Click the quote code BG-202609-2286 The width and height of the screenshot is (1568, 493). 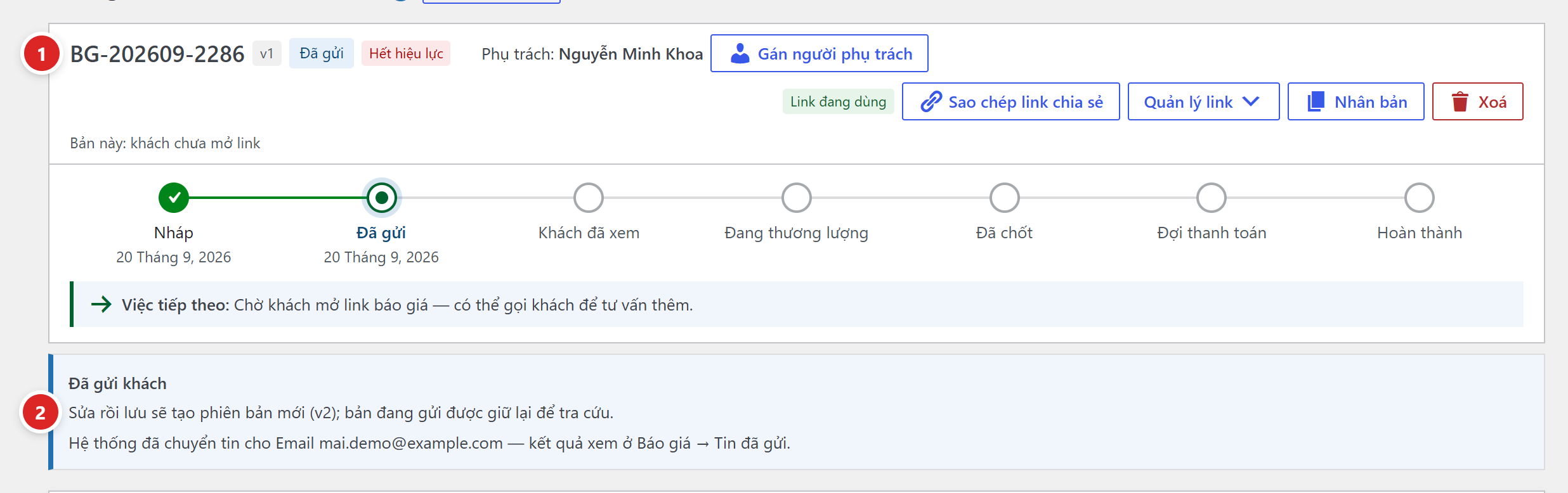point(157,54)
